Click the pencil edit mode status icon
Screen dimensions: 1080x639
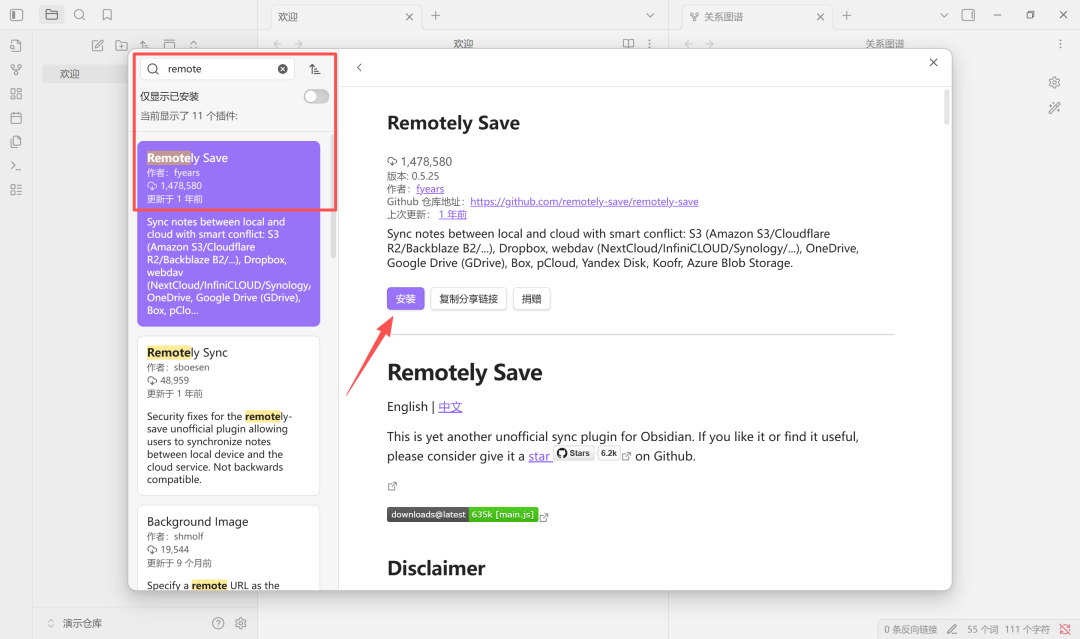tap(952, 629)
